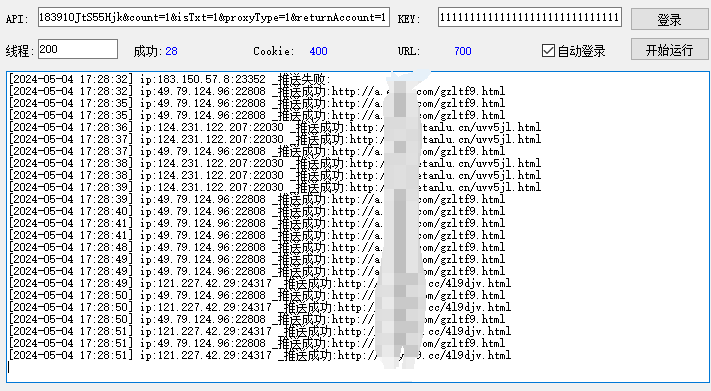Screen dimensions: 711x391
Task: Click the 成功 count value 28
Action: click(x=171, y=51)
